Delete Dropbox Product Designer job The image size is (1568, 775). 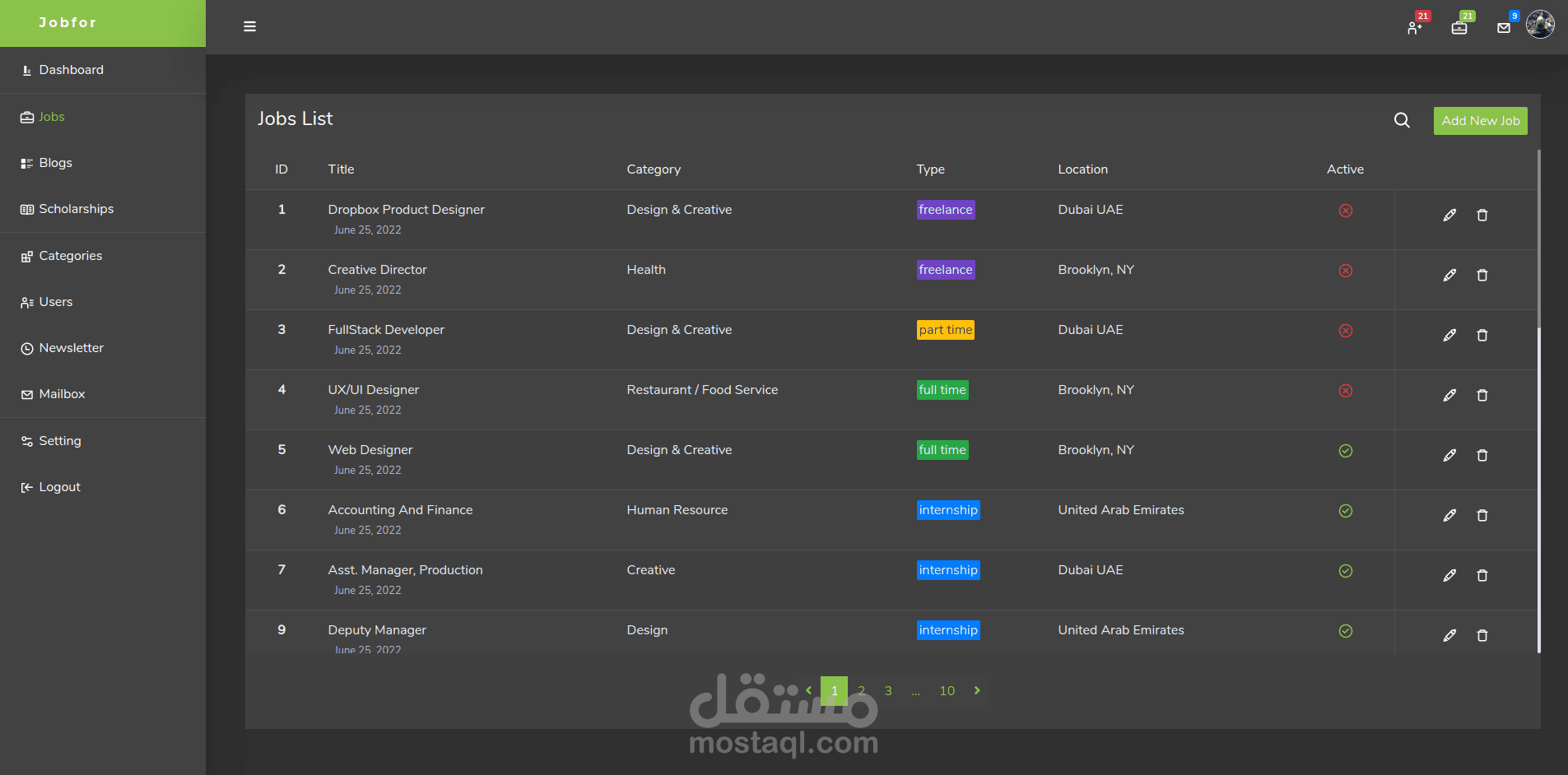point(1482,215)
